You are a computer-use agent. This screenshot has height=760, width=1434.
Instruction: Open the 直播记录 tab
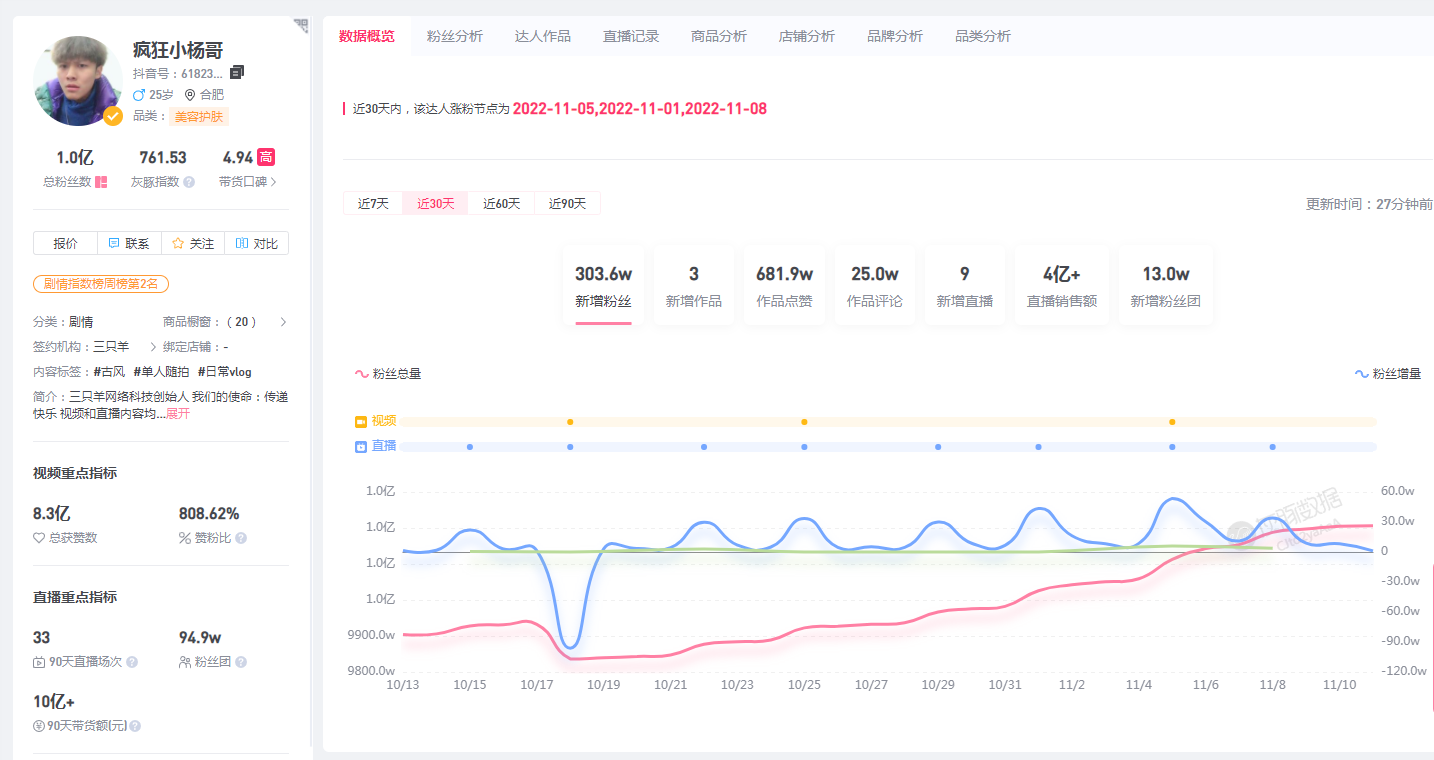630,36
